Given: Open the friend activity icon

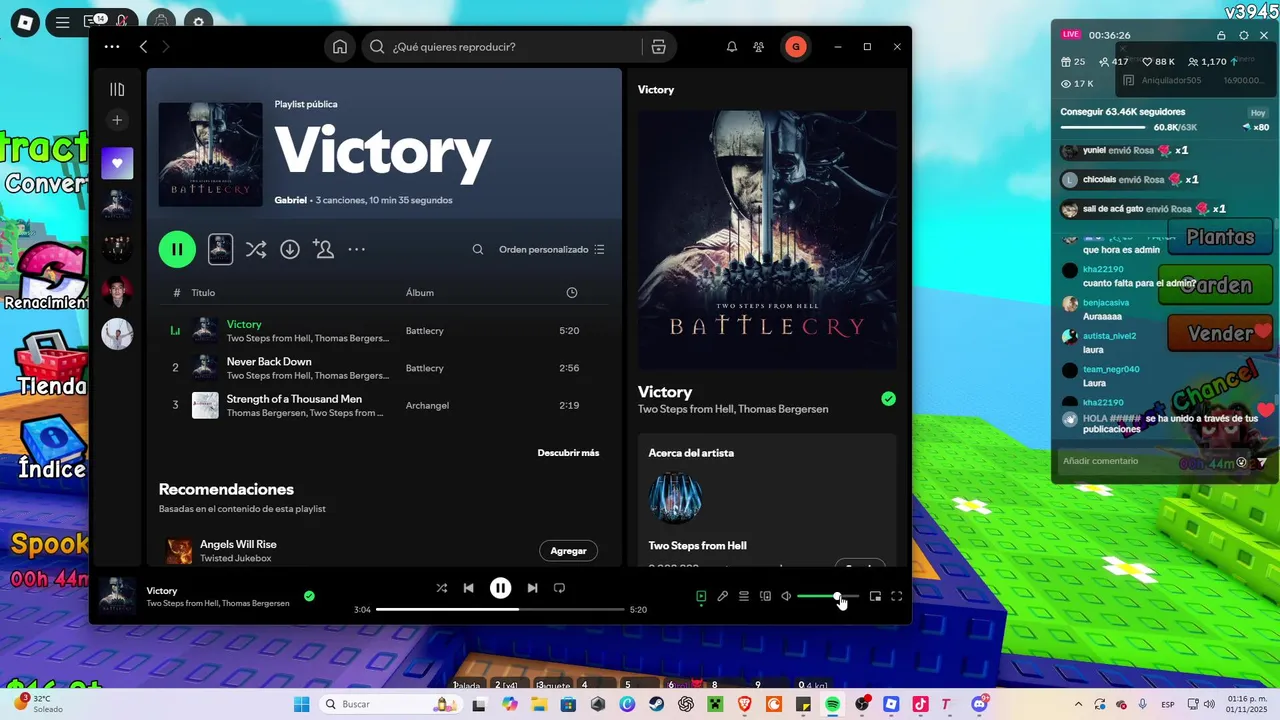Looking at the screenshot, I should [x=759, y=47].
